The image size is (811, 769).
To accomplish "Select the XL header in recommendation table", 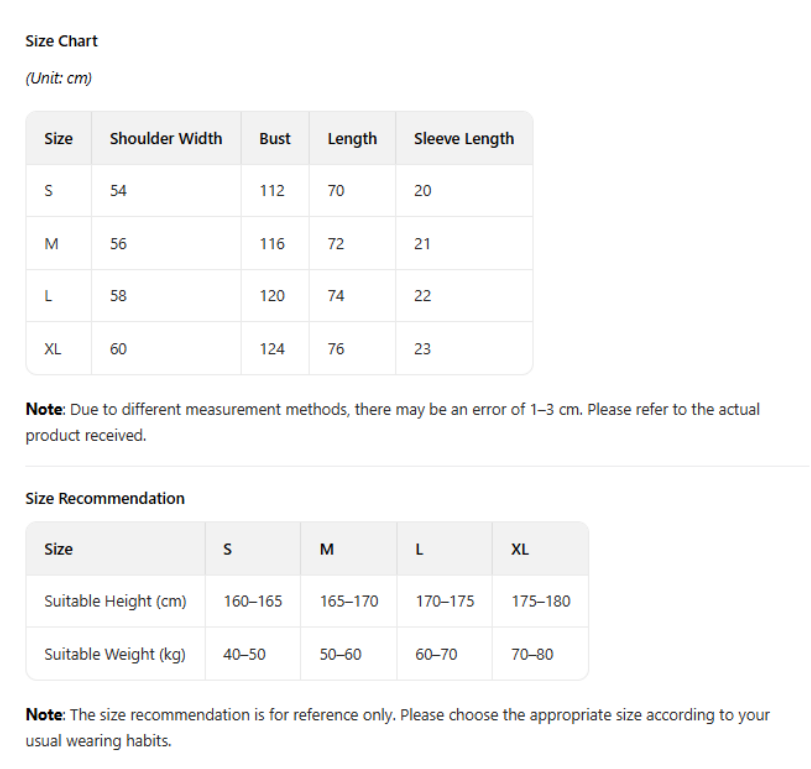I will [x=520, y=549].
